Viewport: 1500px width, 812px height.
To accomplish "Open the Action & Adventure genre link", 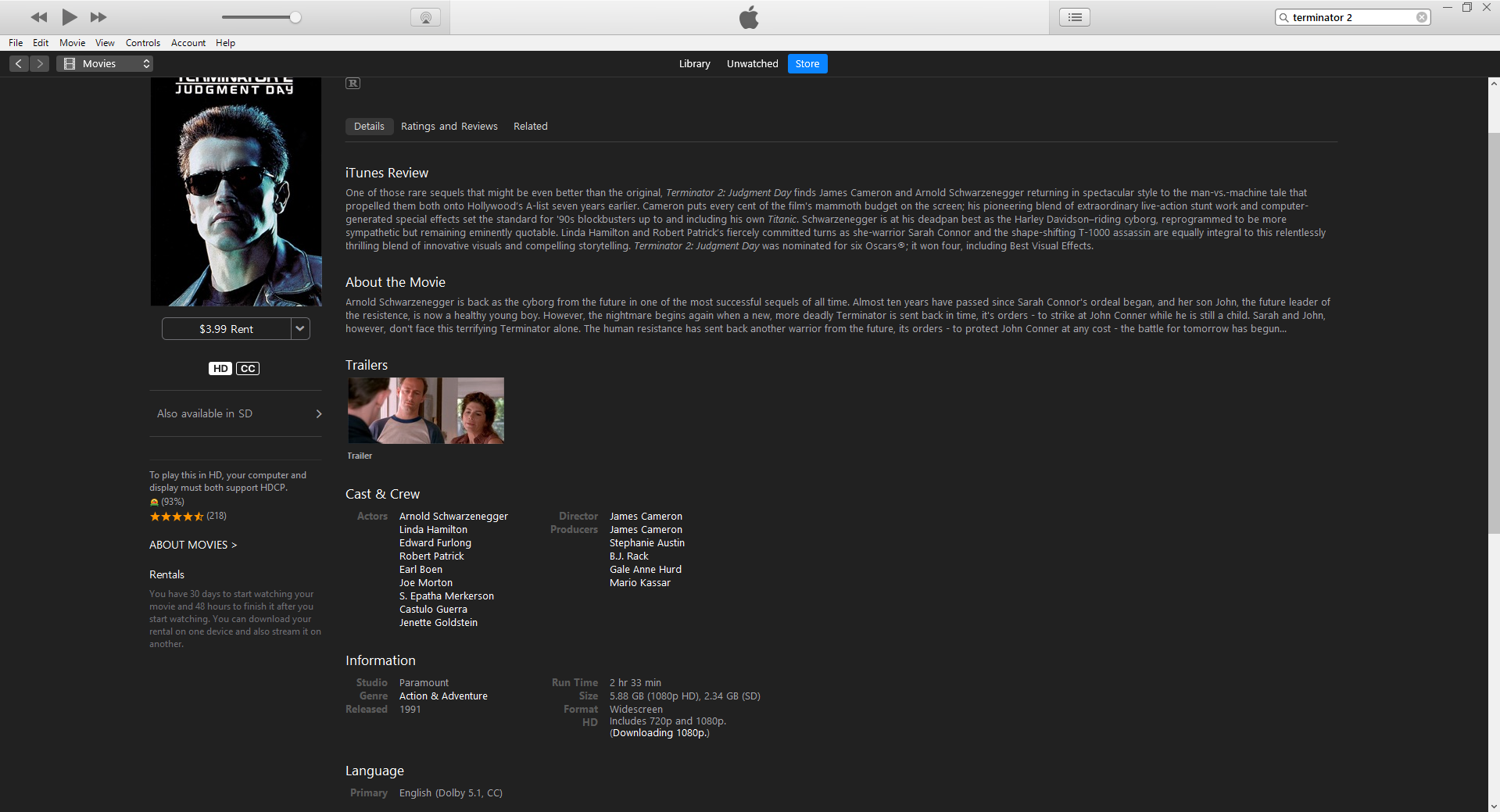I will tap(443, 696).
